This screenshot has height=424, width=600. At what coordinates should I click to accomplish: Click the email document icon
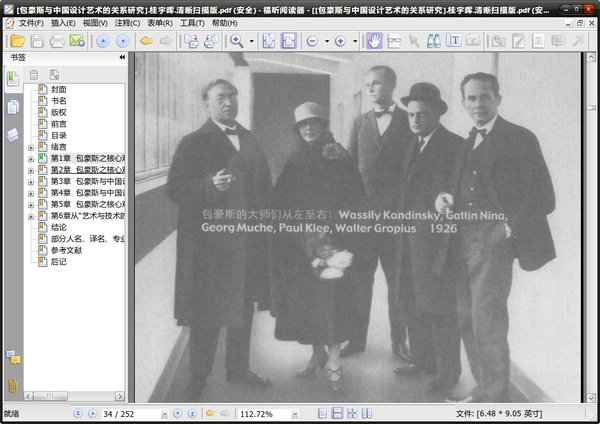click(77, 41)
